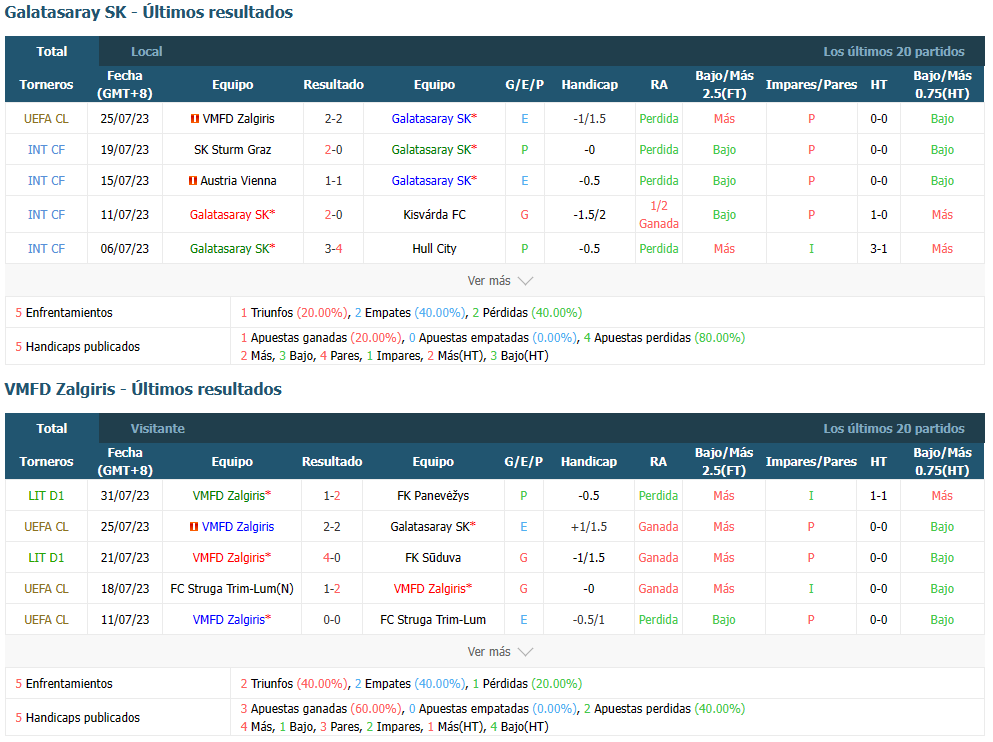Click the 0-0 result on Zalgiris table's 11/07/23 row
The width and height of the screenshot is (993, 742).
pos(332,620)
